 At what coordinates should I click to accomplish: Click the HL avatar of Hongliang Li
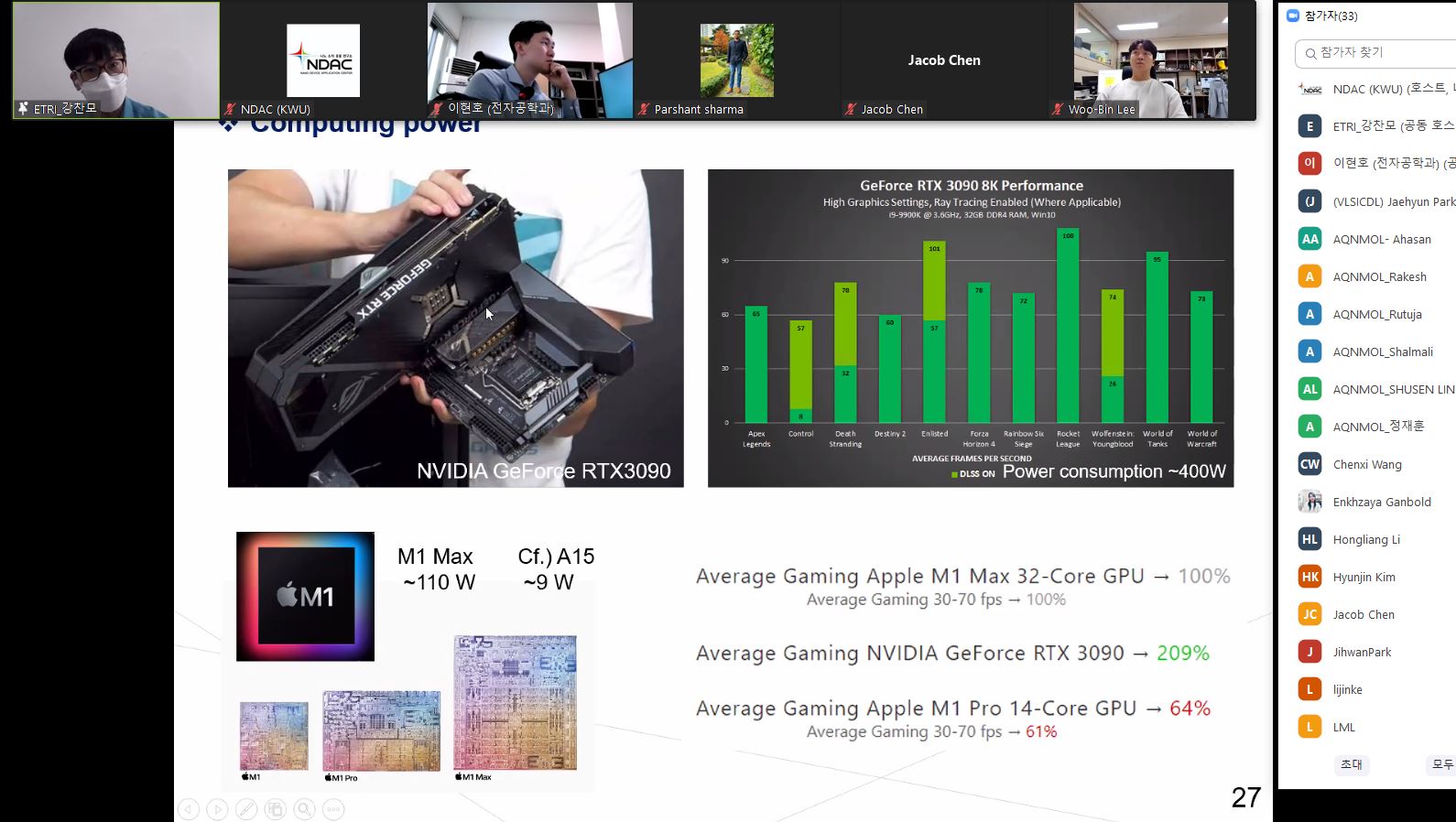point(1310,539)
